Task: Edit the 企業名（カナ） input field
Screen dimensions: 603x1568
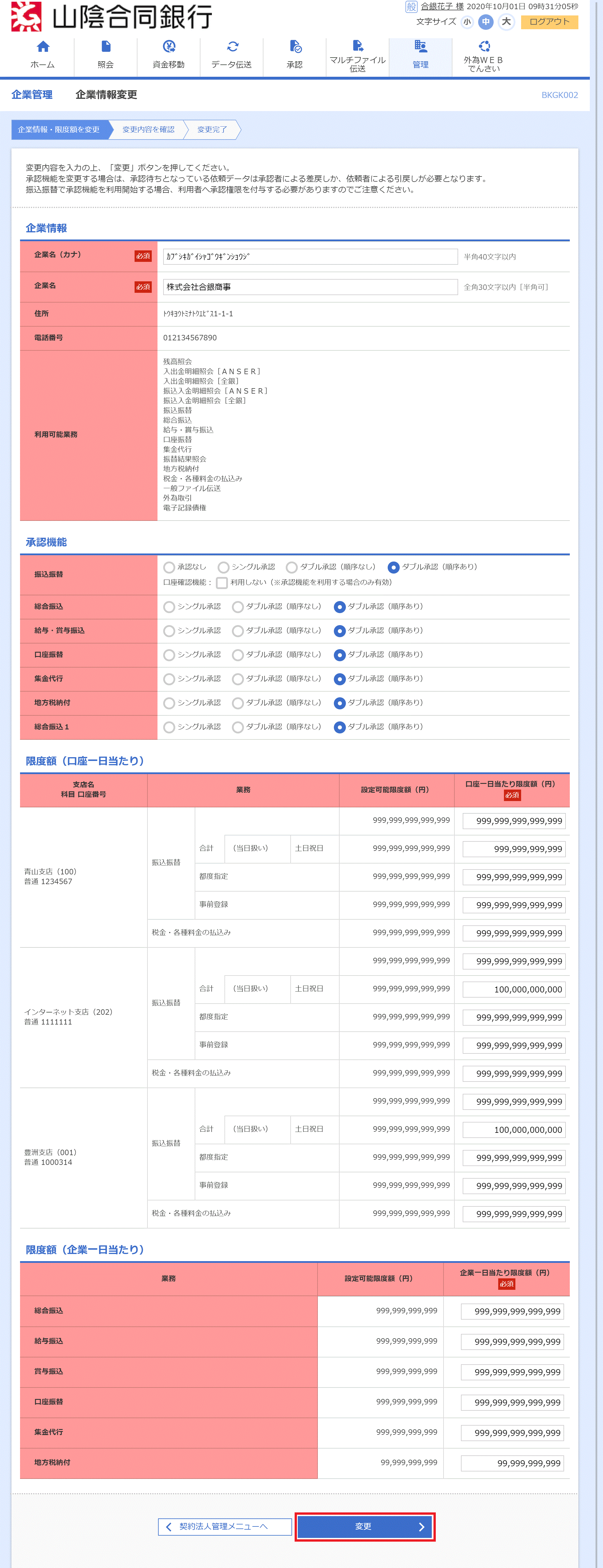Action: 310,257
